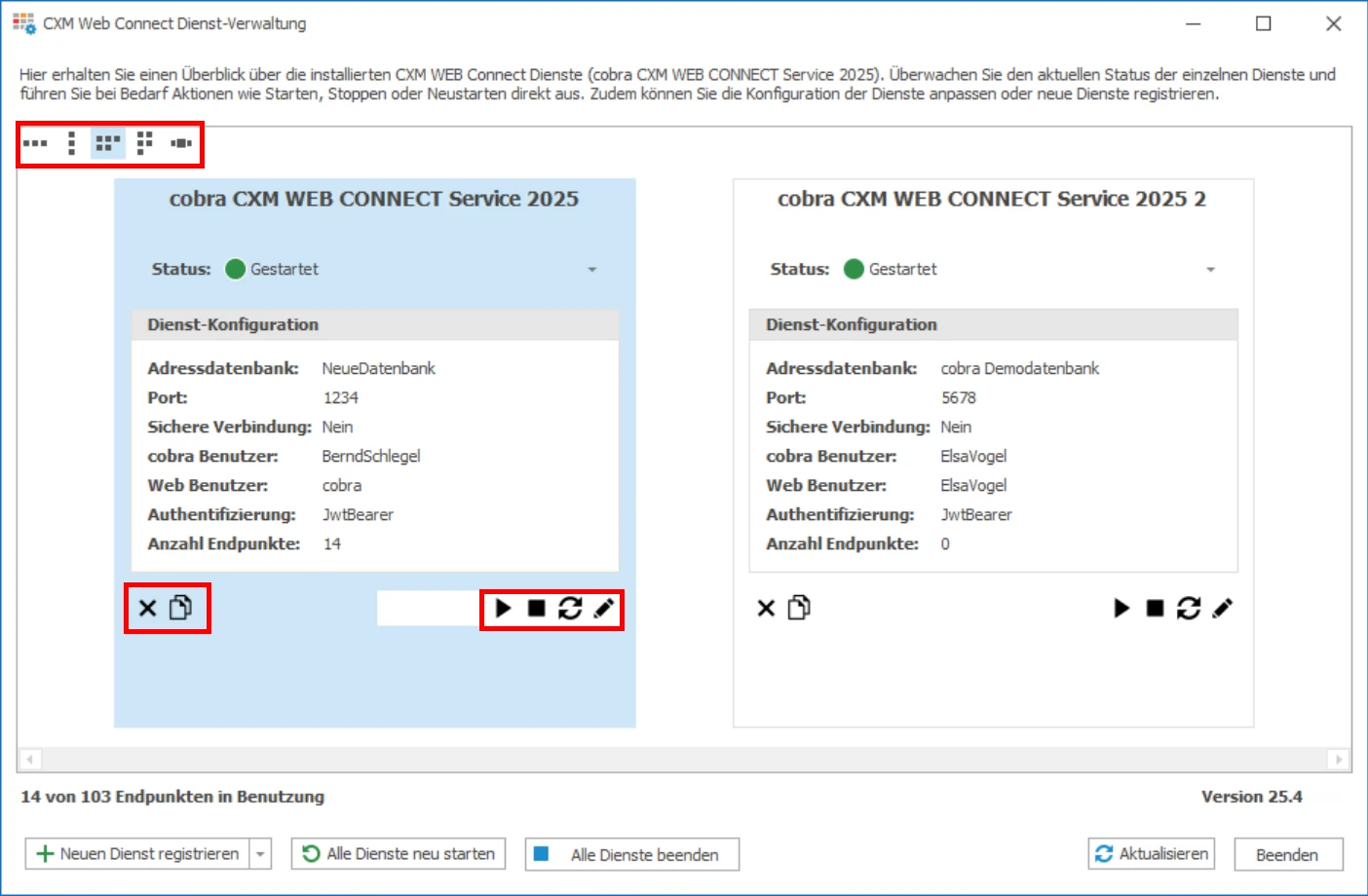Click the white input field beside the play icon
Viewport: 1368px width, 896px height.
pos(427,608)
